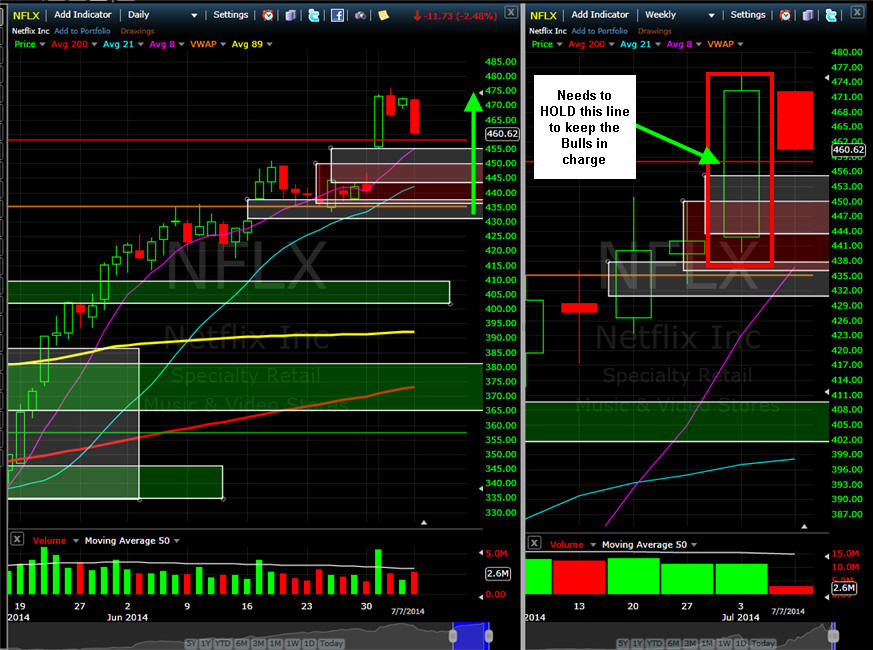Viewport: 873px width, 650px height.
Task: Share Daily chart via Facebook icon
Action: 337,15
